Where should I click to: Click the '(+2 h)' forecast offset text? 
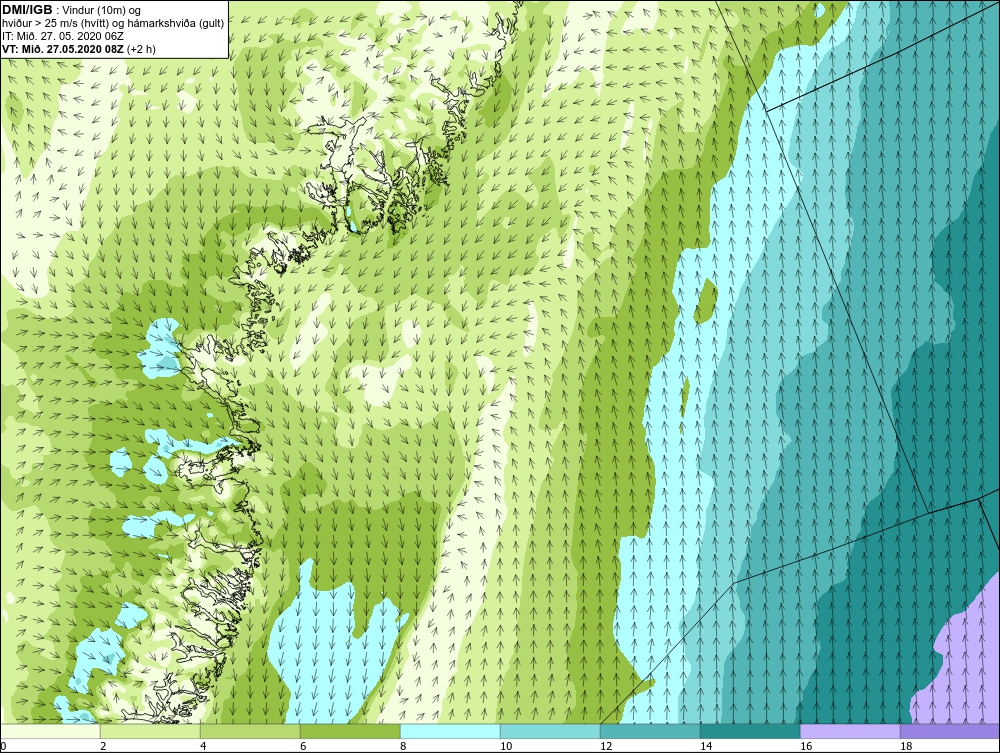pyautogui.click(x=142, y=49)
